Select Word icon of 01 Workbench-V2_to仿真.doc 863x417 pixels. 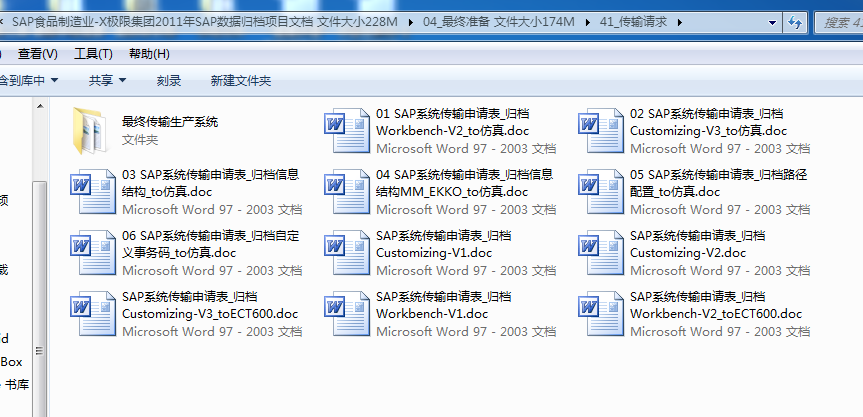pyautogui.click(x=347, y=130)
